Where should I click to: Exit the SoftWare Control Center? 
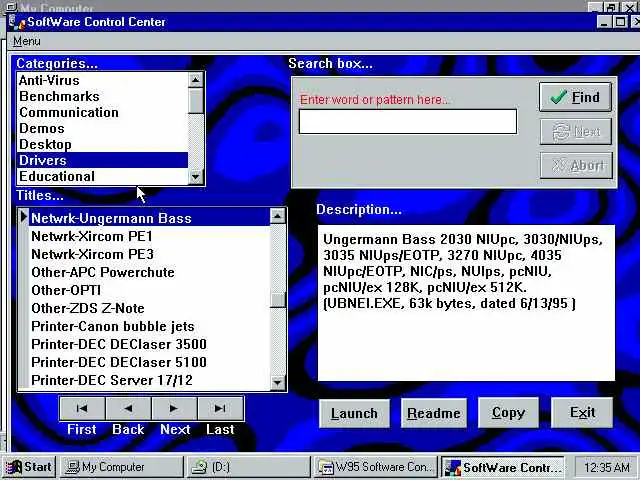coord(582,413)
